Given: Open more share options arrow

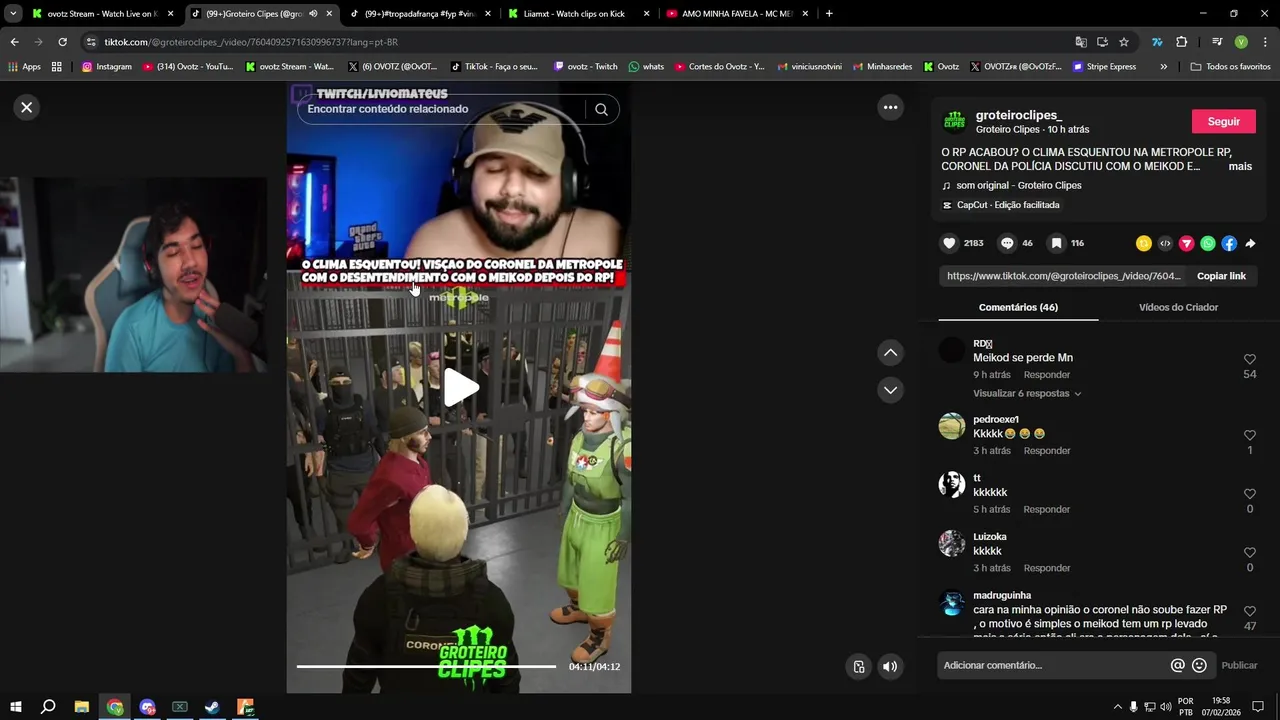Looking at the screenshot, I should 1250,243.
